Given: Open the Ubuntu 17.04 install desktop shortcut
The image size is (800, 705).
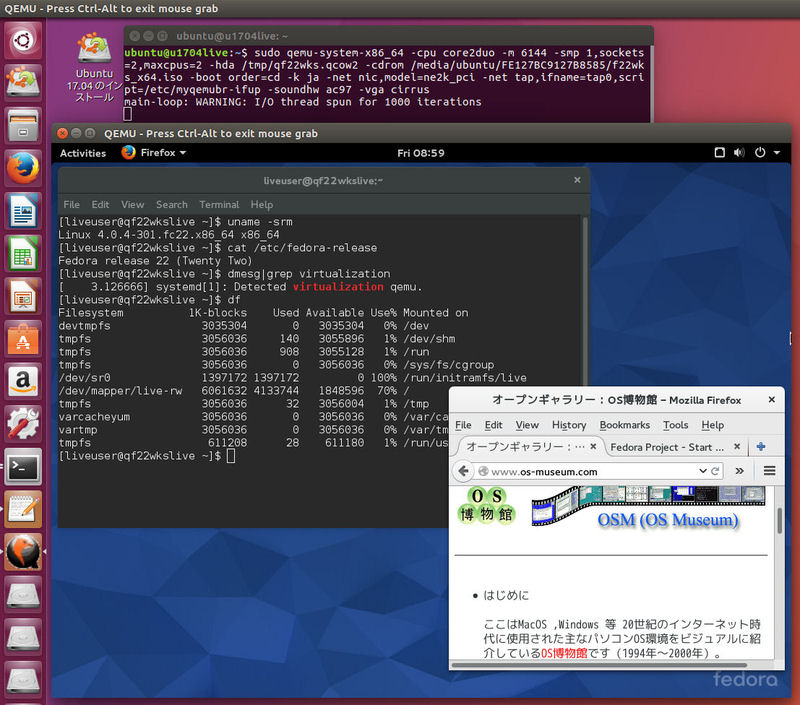Looking at the screenshot, I should (x=94, y=67).
